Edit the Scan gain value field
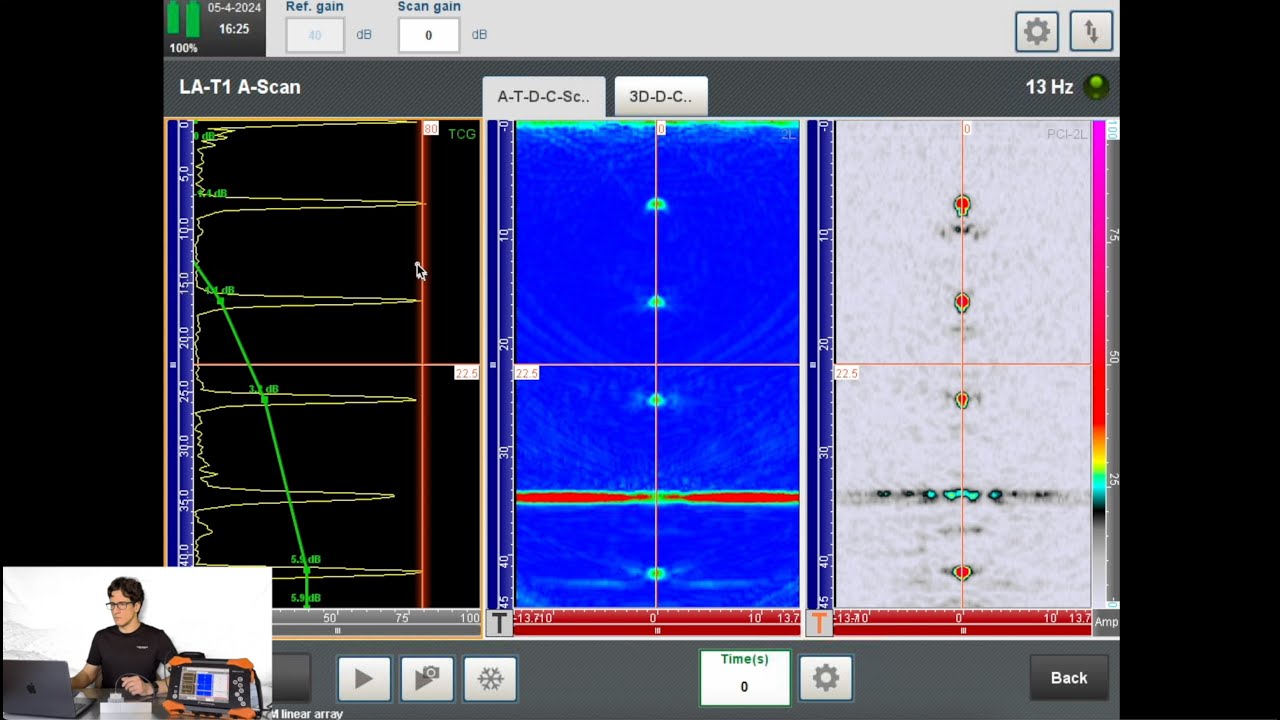 click(x=429, y=35)
